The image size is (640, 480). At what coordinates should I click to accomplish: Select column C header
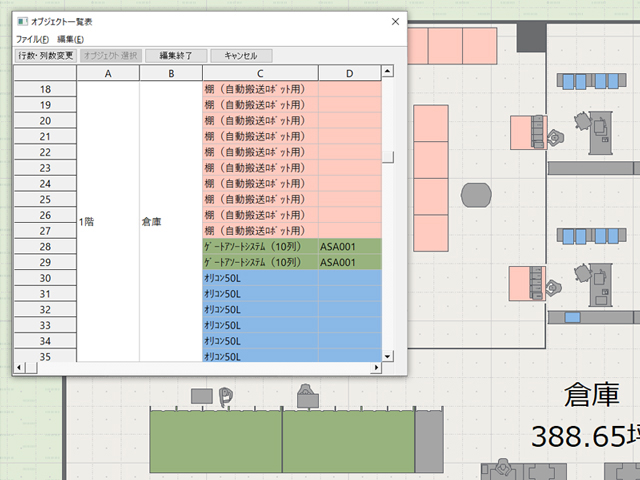coord(260,73)
